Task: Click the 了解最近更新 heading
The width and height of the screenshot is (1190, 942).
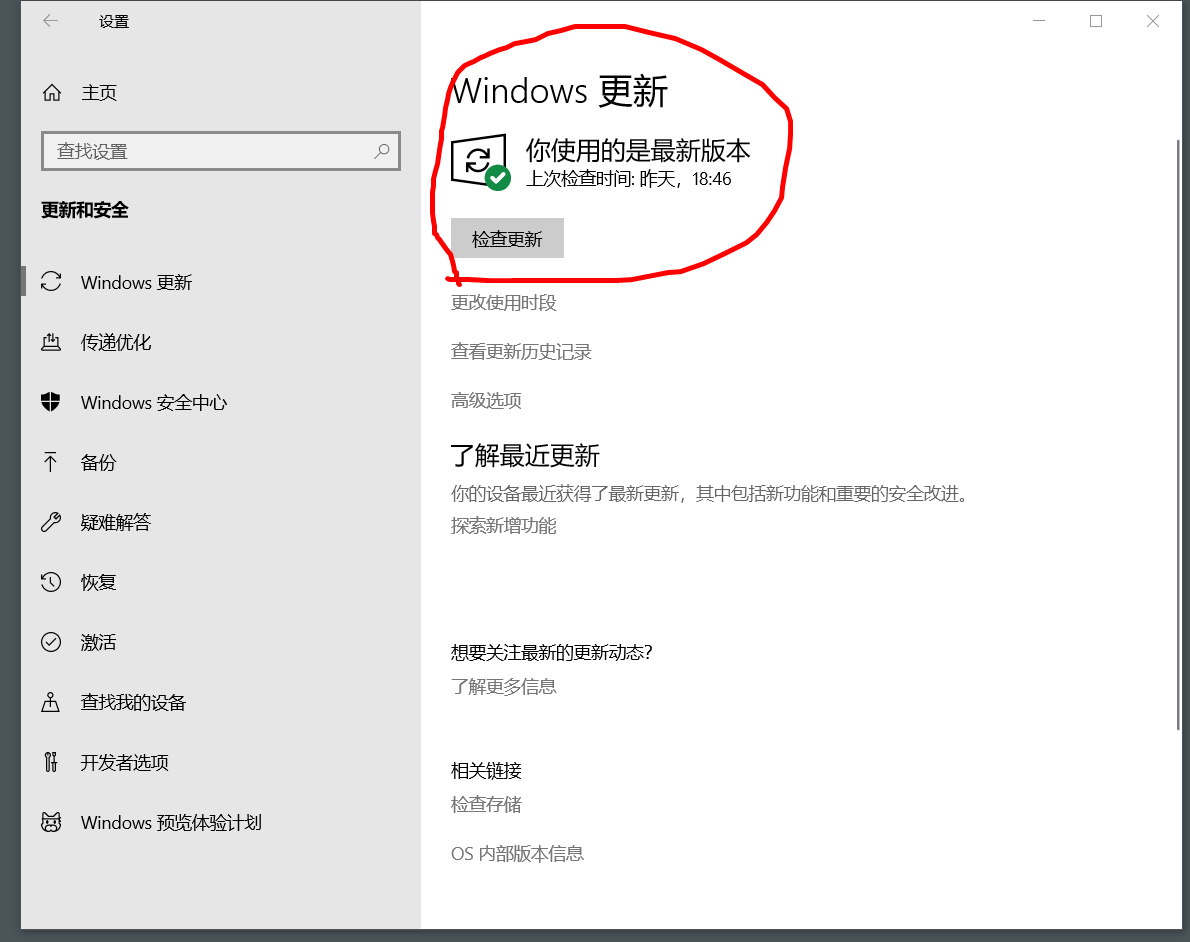Action: [525, 455]
